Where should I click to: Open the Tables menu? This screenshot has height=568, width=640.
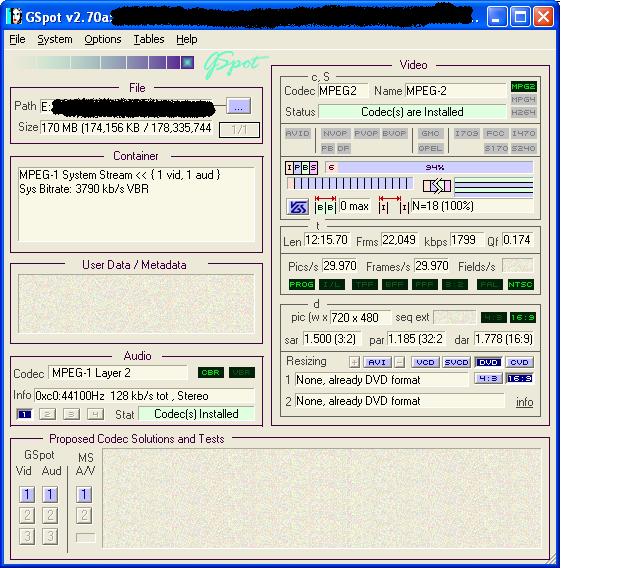tap(149, 39)
